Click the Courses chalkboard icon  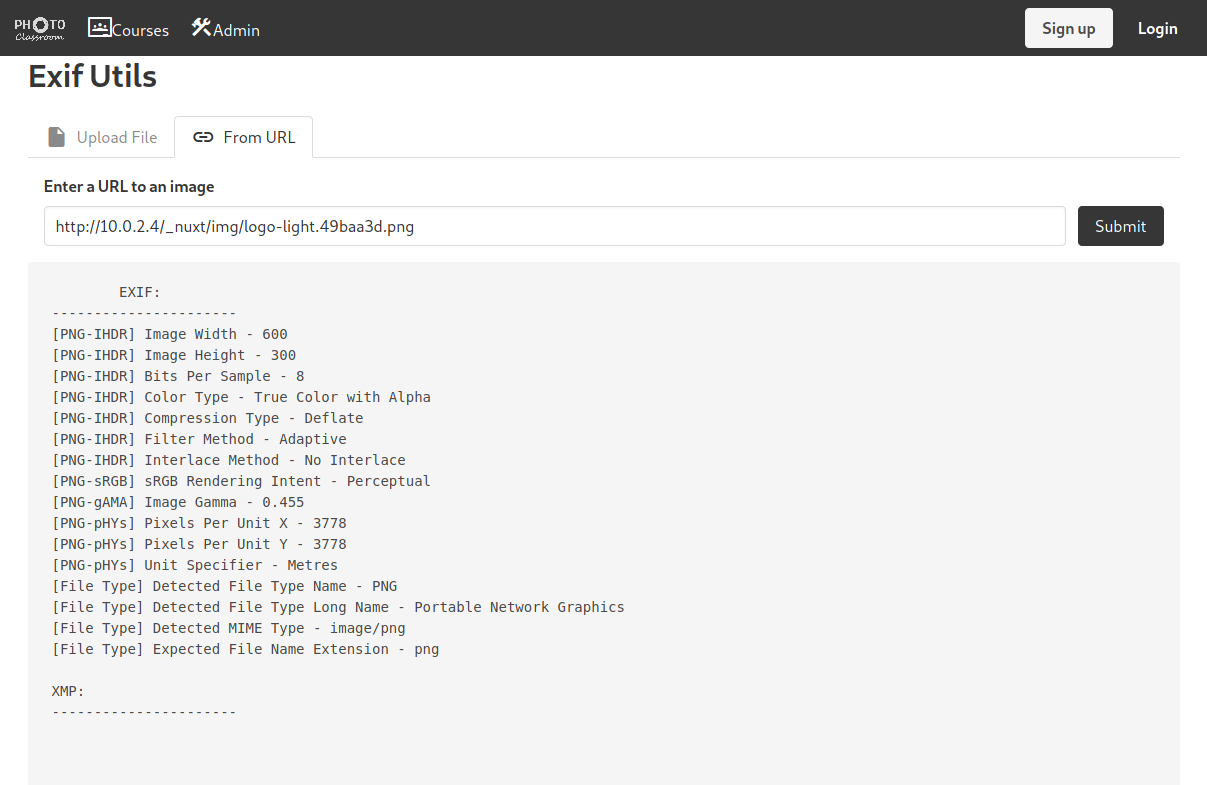(x=99, y=27)
